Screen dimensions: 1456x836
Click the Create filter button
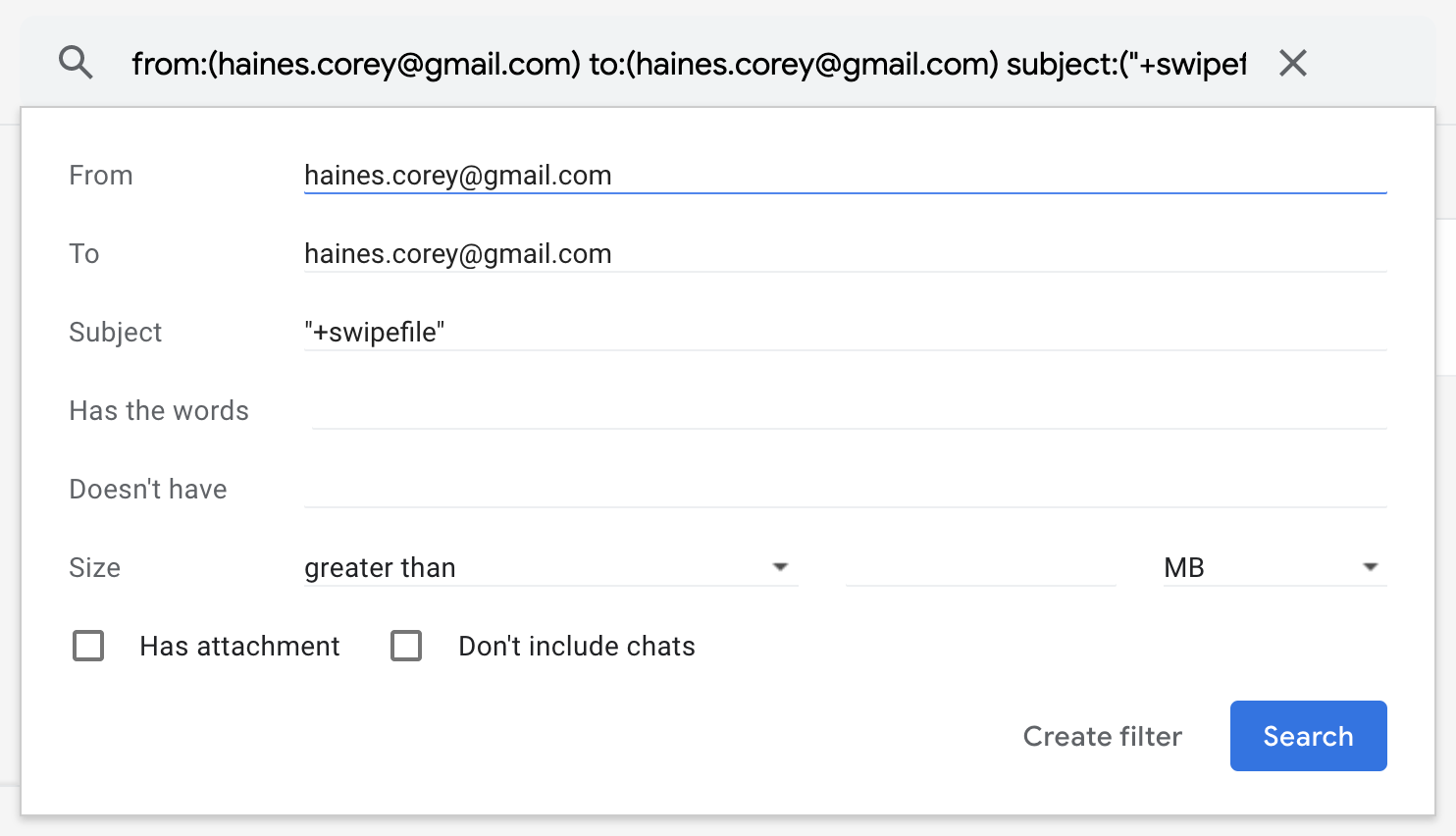click(x=1102, y=736)
